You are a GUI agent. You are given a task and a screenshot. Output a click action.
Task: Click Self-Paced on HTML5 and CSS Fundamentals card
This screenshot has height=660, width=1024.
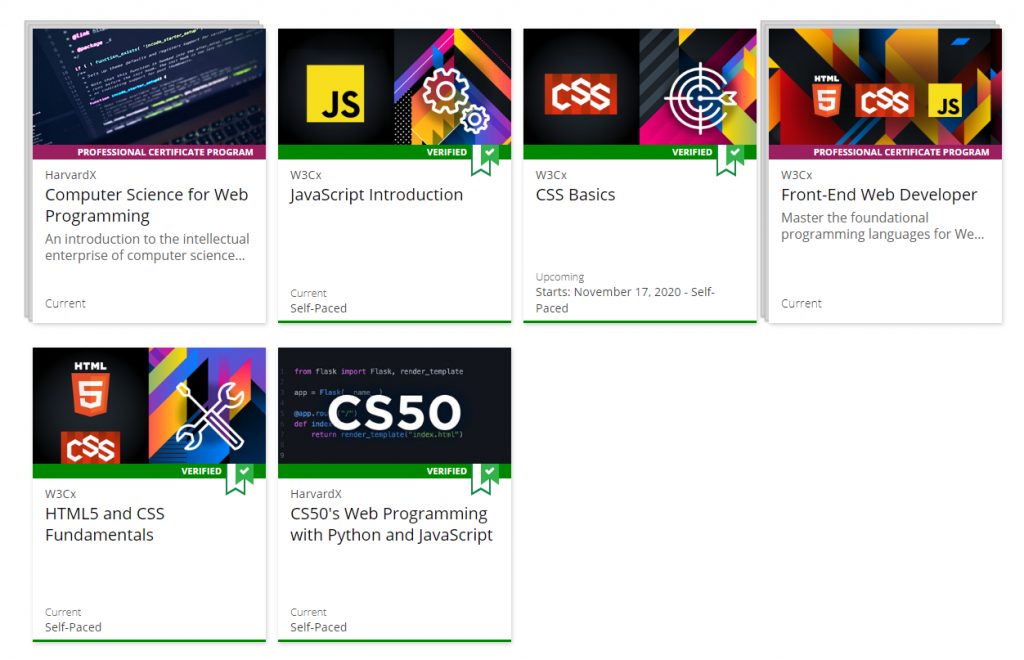[73, 627]
